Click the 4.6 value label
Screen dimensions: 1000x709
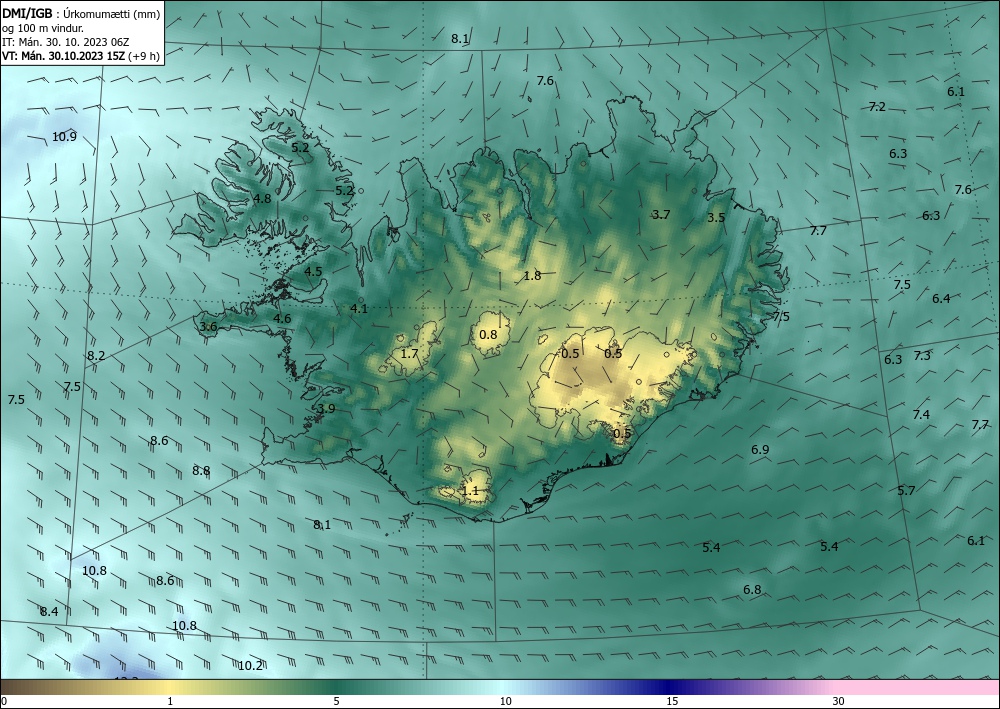pos(282,319)
